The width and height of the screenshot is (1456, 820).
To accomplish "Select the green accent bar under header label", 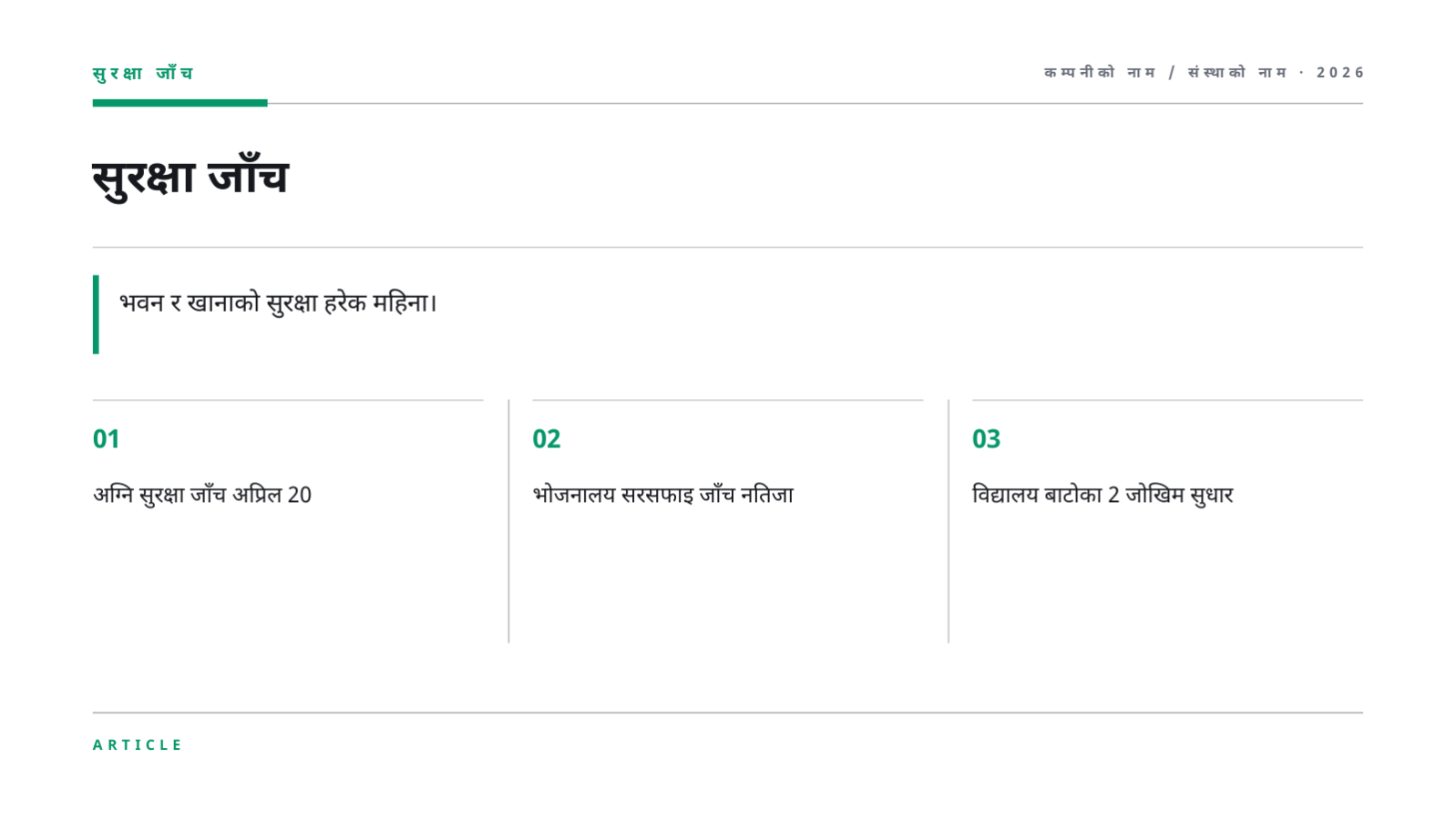I will 179,103.
